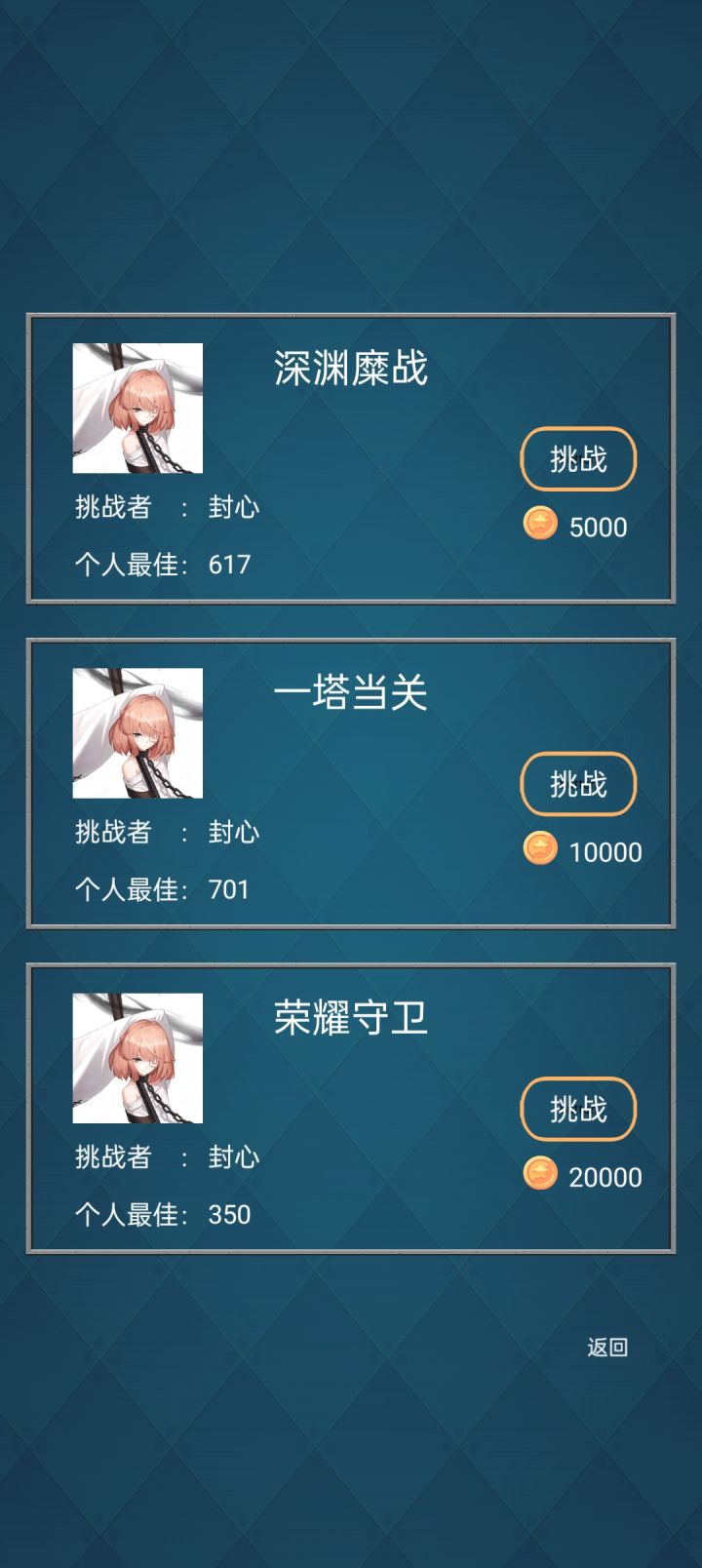Image resolution: width=702 pixels, height=1568 pixels.
Task: Tap the 挑战 button for 深渊鏖战
Action: tap(578, 458)
